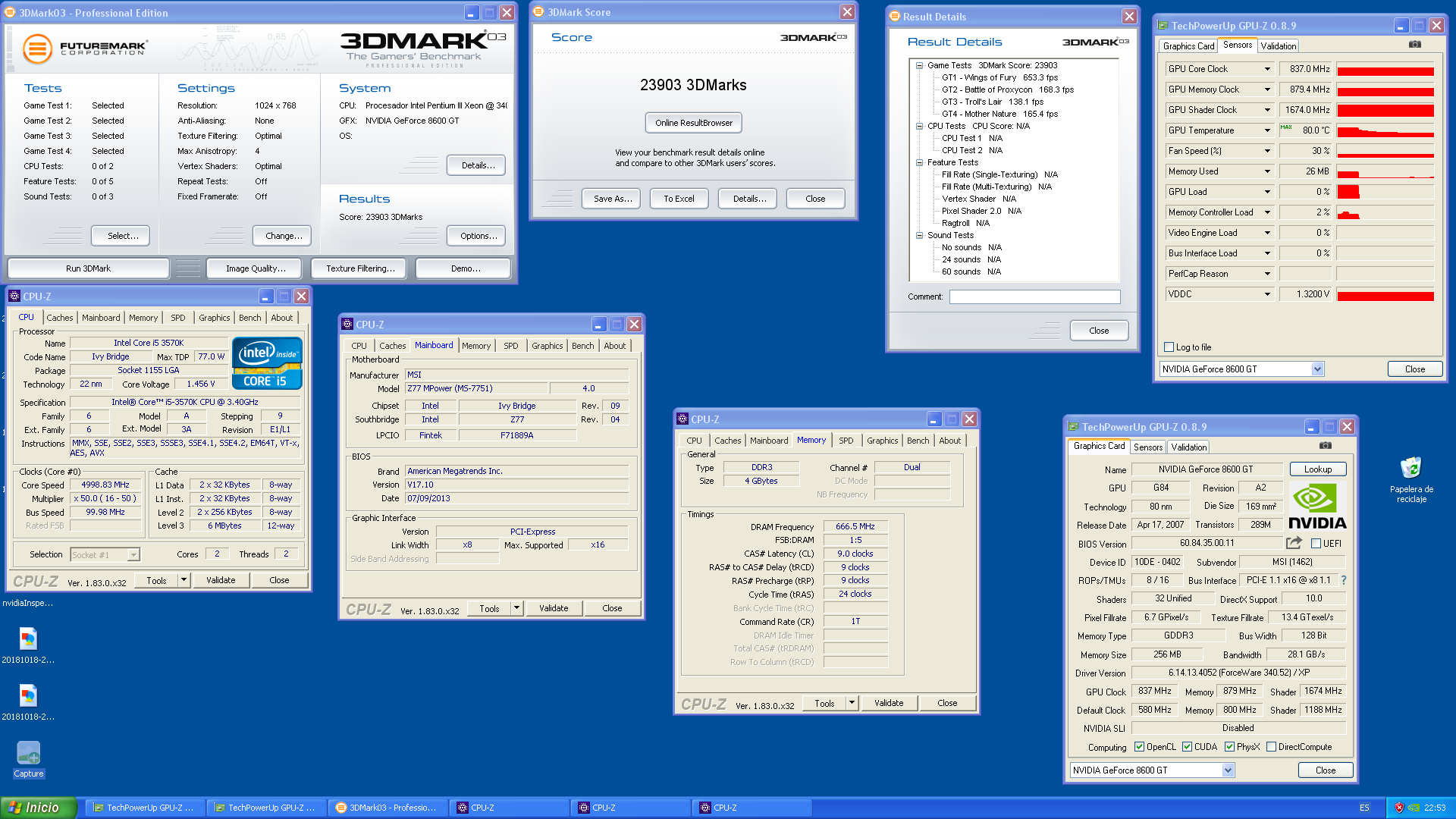Click the GPU-Z Sensors window title icon
Viewport: 1456px width, 819px height.
1163,25
